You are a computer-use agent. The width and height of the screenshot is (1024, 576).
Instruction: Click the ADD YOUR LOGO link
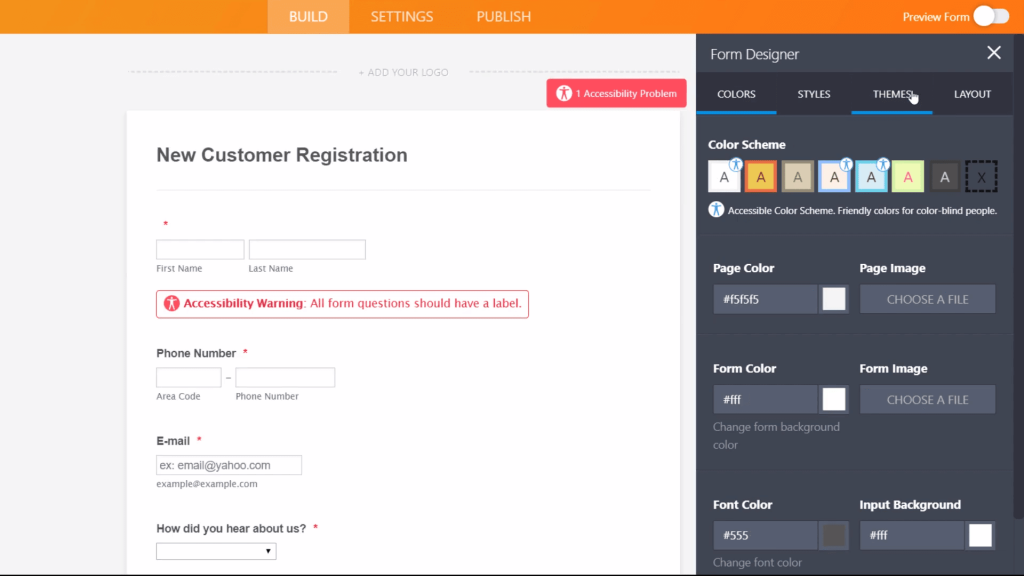403,71
